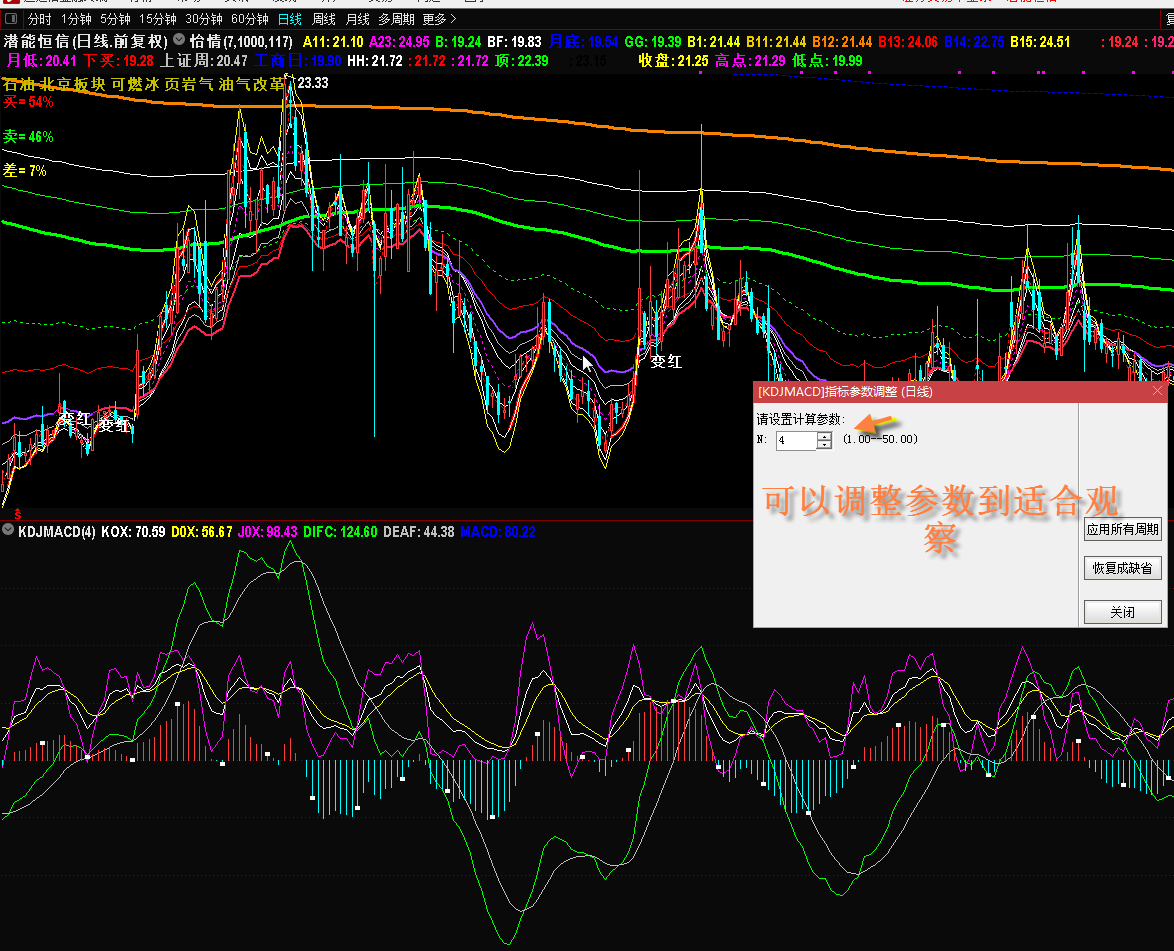This screenshot has height=951, width=1174.
Task: Click the B: 19.24 value
Action: coord(458,42)
